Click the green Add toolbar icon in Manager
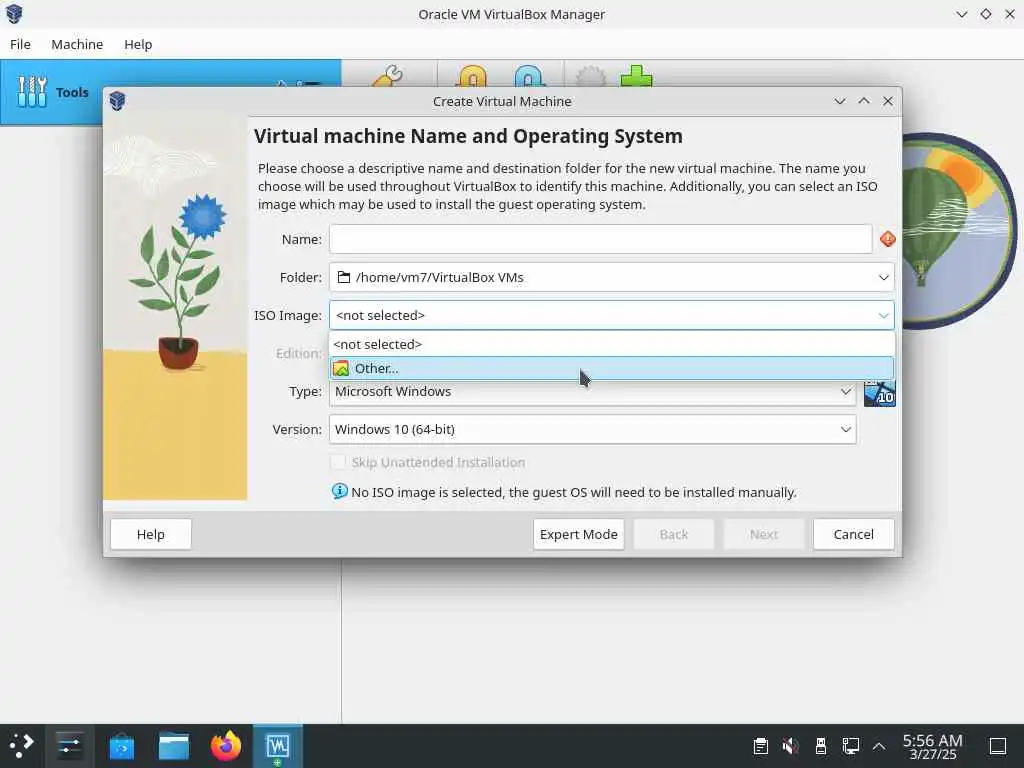Screen dimensions: 1024x768 (x=636, y=76)
